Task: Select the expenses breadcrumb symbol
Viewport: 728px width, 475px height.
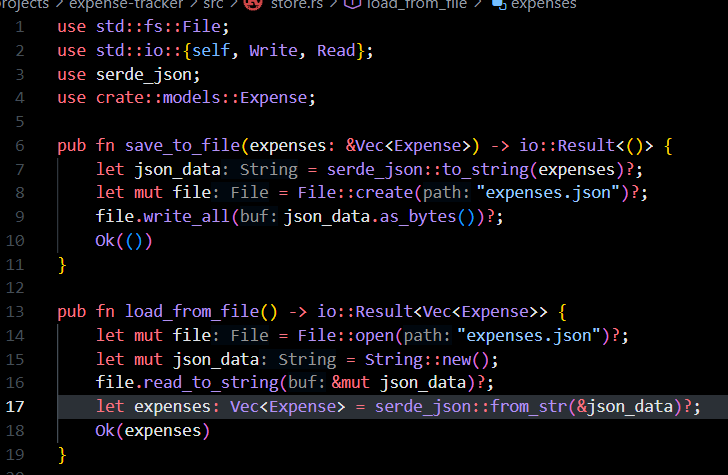Action: 544,5
